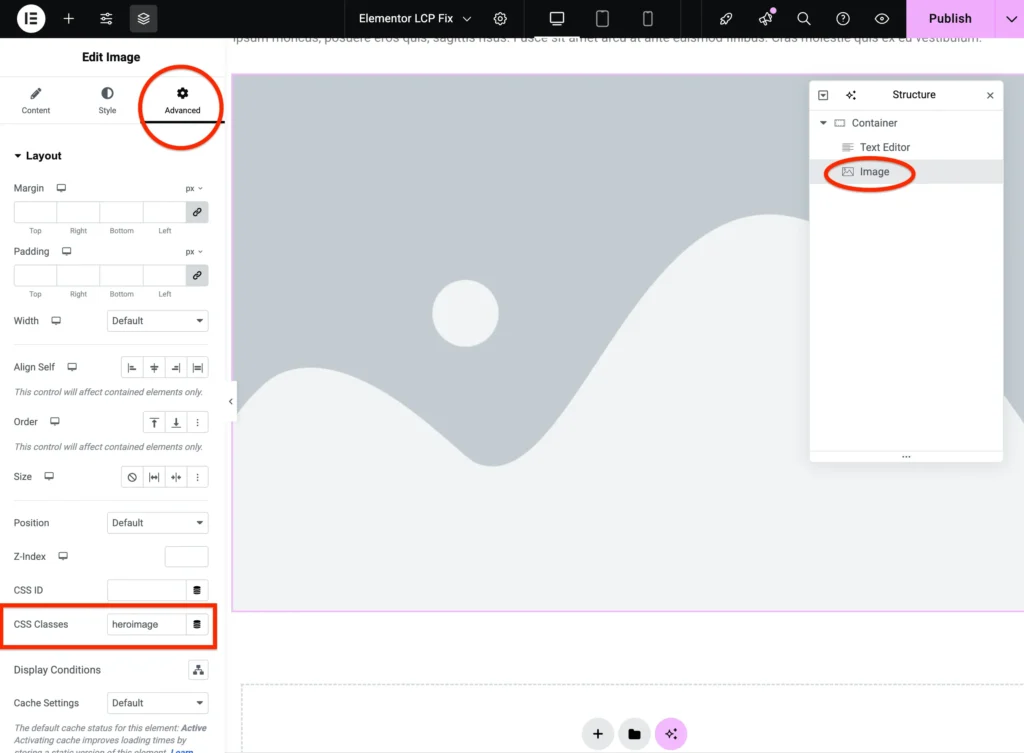The width and height of the screenshot is (1024, 753).
Task: Open the Finder search icon in top bar
Action: (804, 18)
